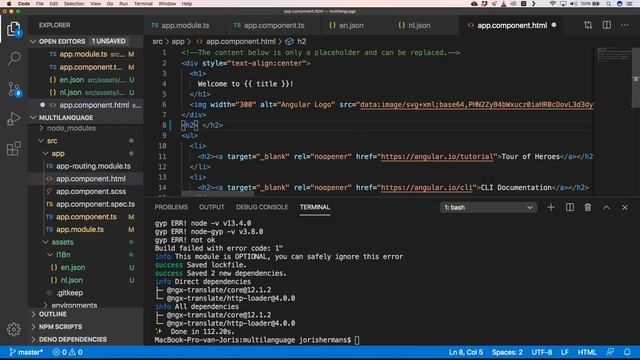
Task: Open the errors and warnings status item
Action: (68, 352)
